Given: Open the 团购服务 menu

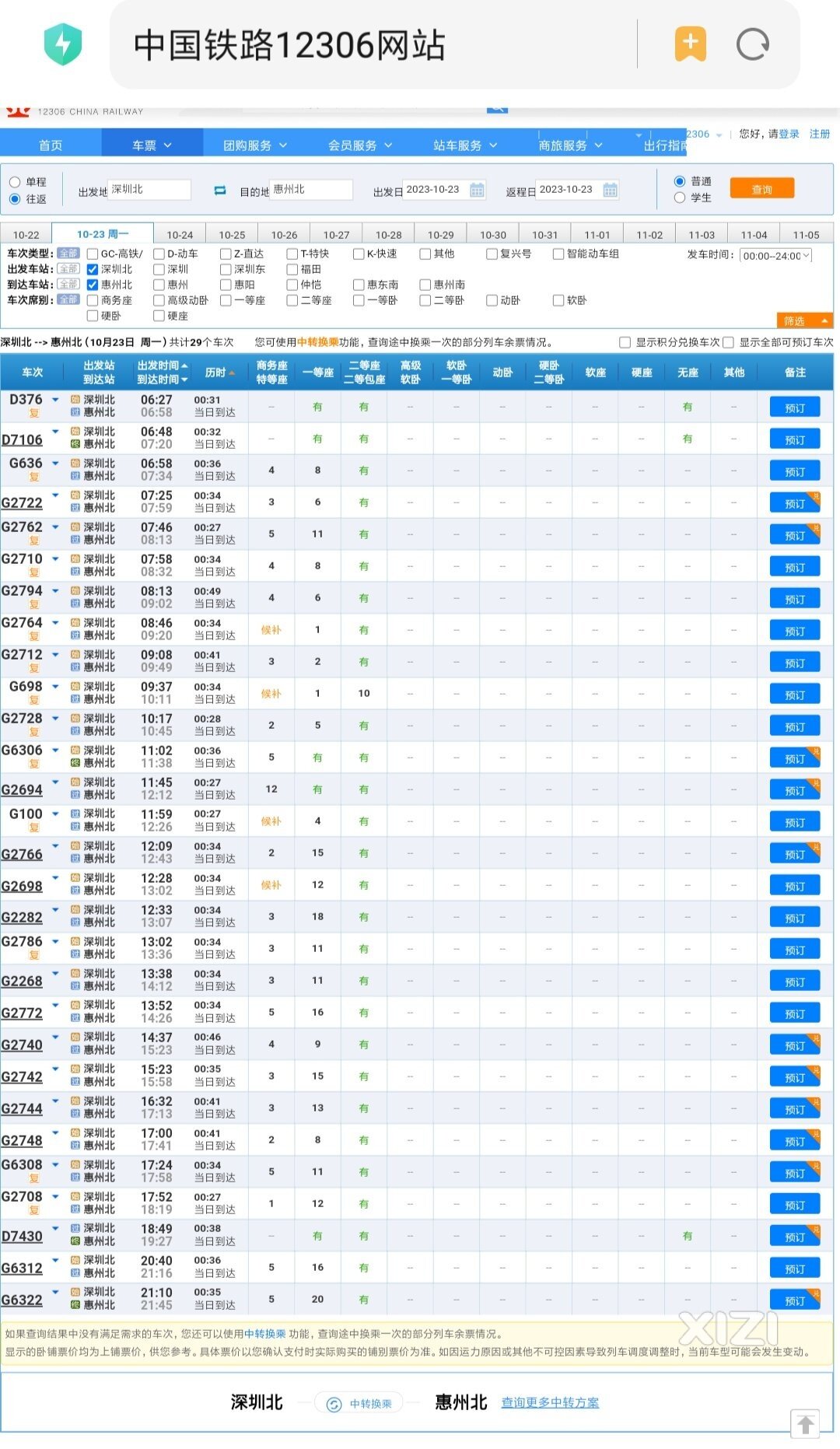Looking at the screenshot, I should click(255, 145).
